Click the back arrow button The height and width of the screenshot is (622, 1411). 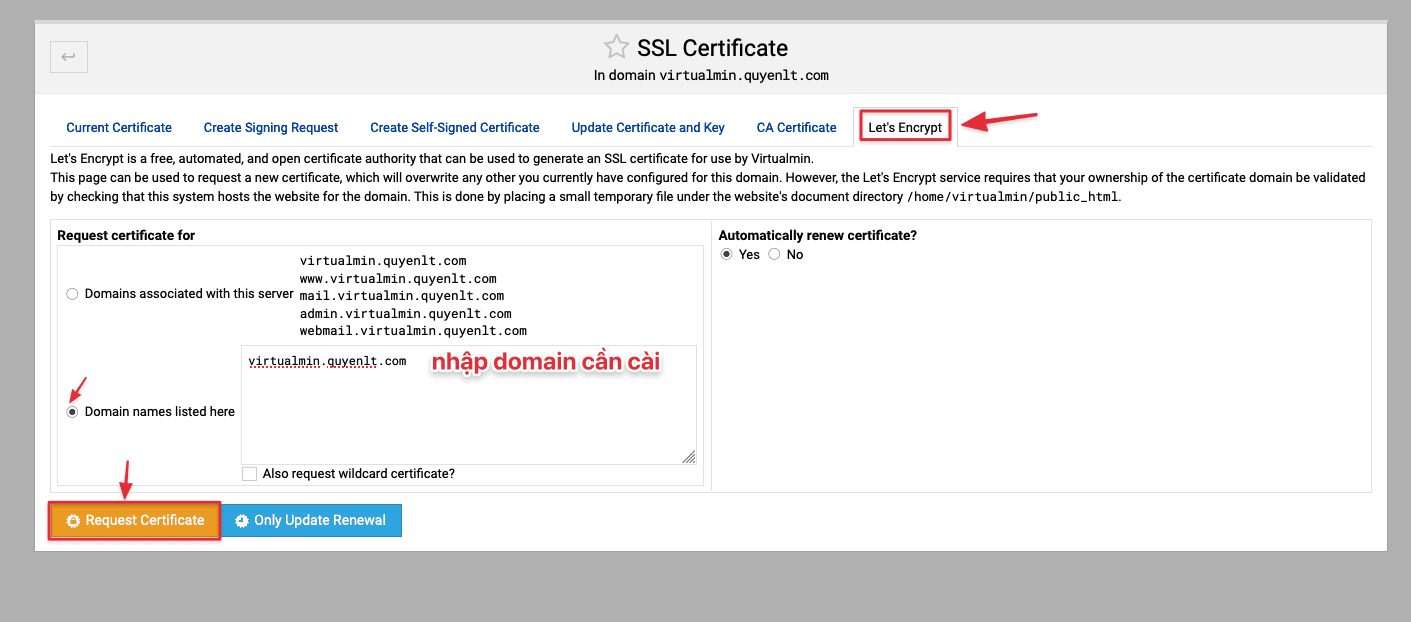[x=69, y=57]
